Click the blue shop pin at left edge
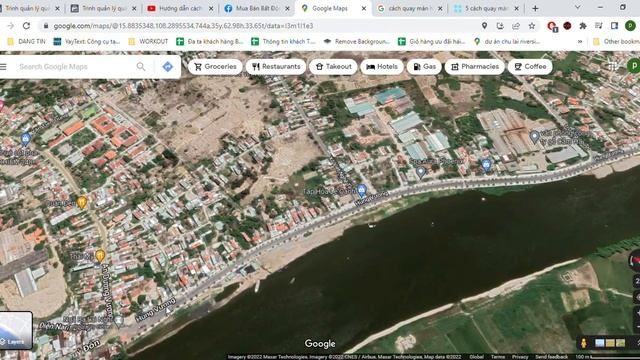Viewport: 640px width, 360px height. 25,139
